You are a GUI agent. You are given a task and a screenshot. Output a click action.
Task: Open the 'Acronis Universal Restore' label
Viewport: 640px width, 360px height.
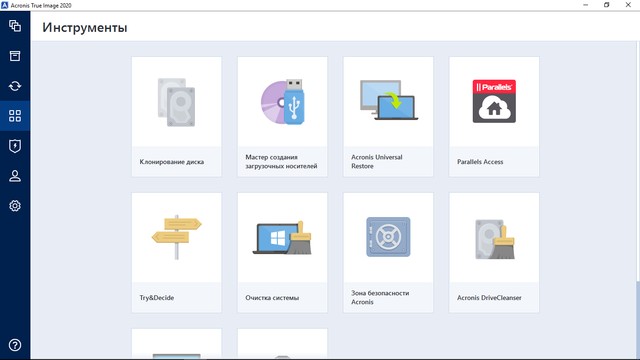(377, 162)
